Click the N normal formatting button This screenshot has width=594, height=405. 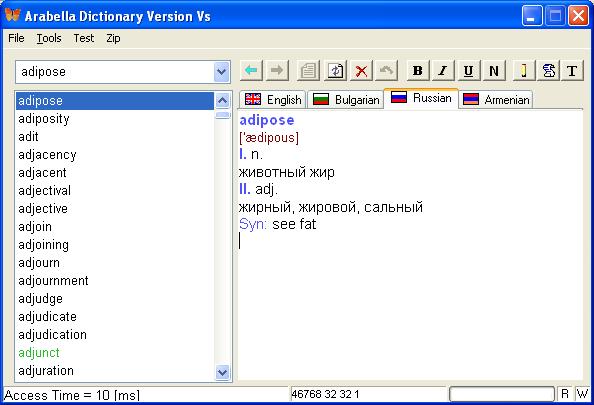tap(494, 70)
